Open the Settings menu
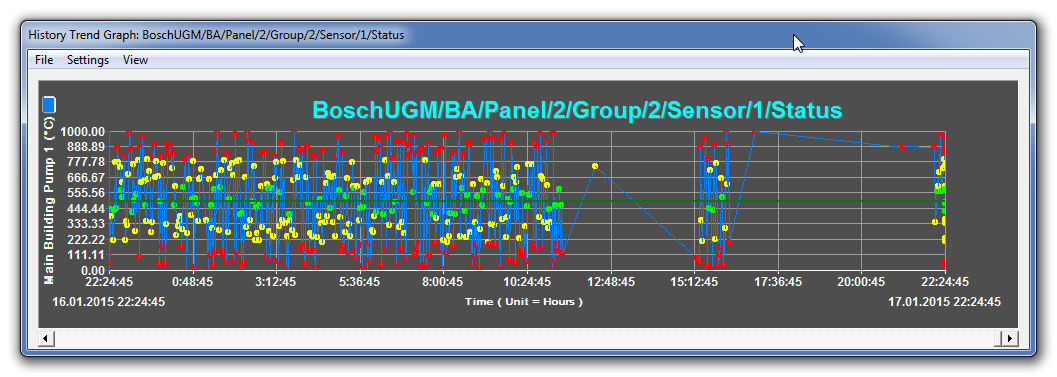 pos(88,60)
